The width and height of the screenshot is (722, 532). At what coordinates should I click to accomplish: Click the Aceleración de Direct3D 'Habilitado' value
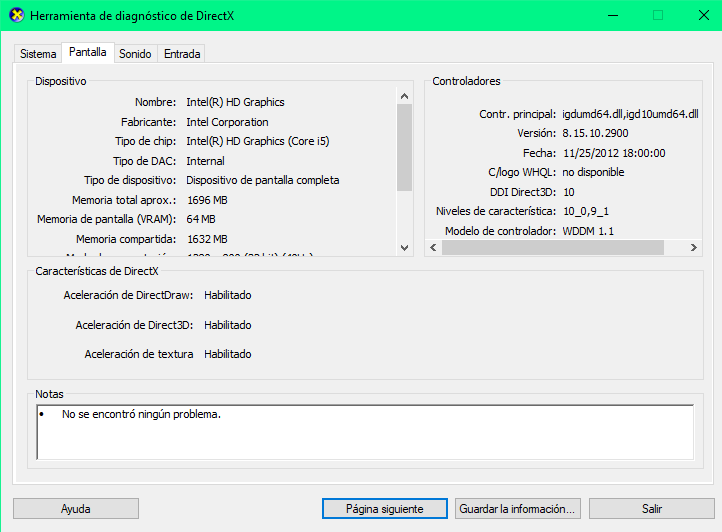(x=227, y=325)
